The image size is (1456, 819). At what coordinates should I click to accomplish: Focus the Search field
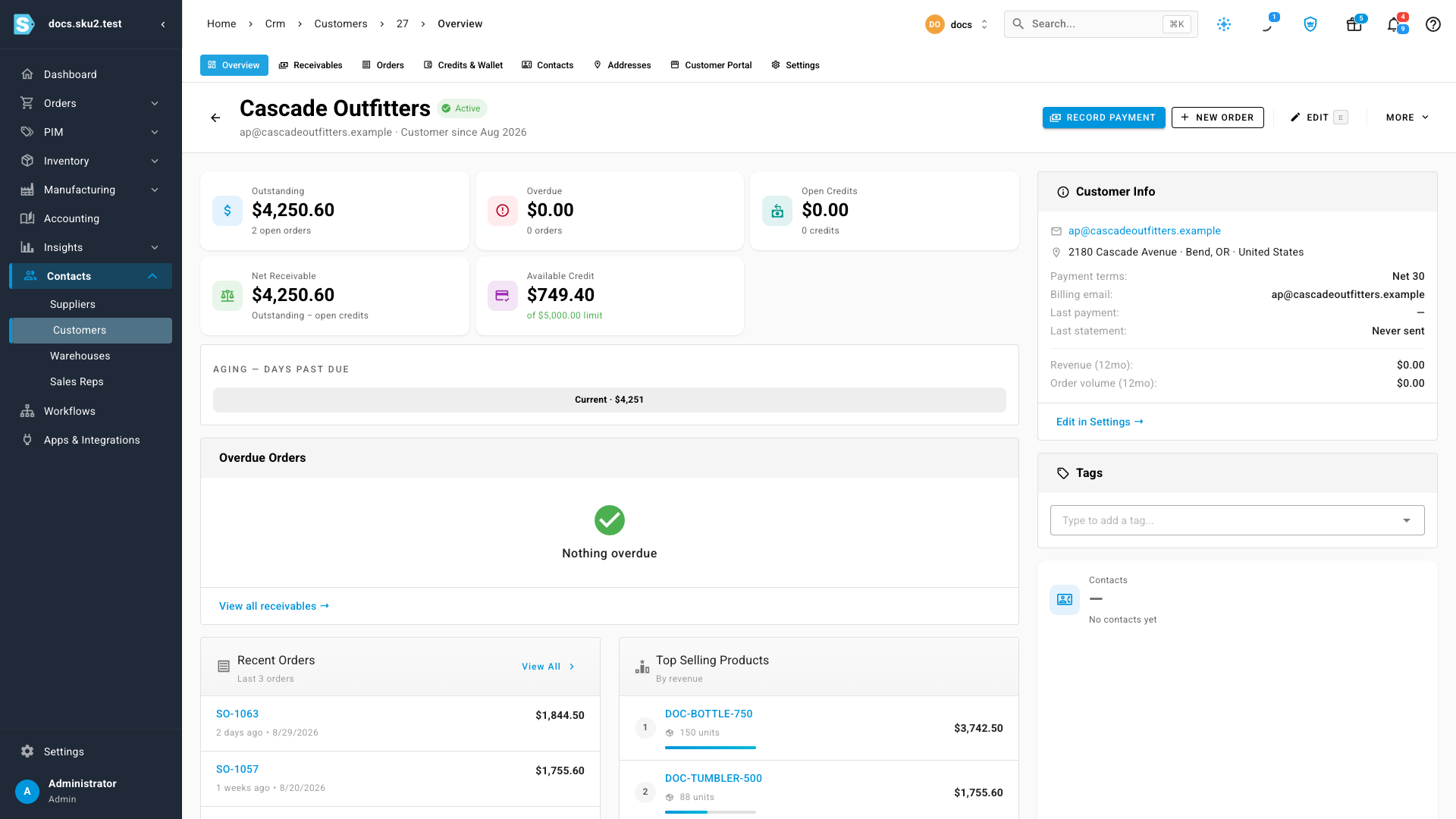1101,24
